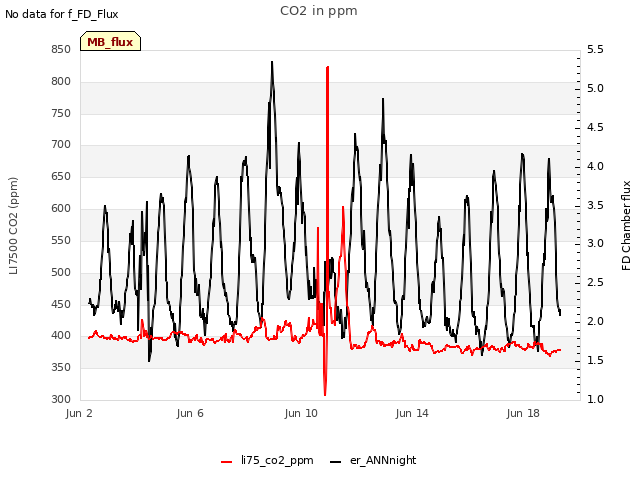Screen dimensions: 640x480
Task: Click the 550 left axis label
Action: pyautogui.click(x=61, y=240)
